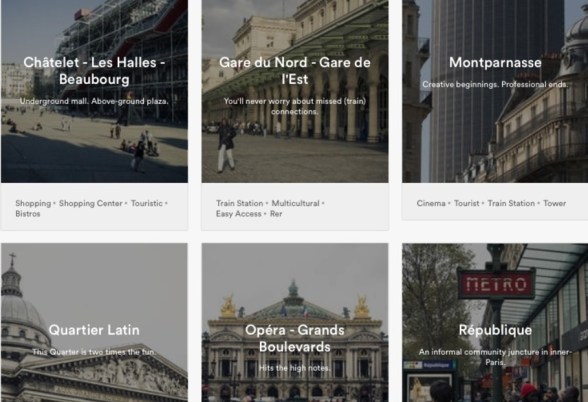
Task: Select the Tourist tag under Montparnasse
Action: (x=466, y=203)
